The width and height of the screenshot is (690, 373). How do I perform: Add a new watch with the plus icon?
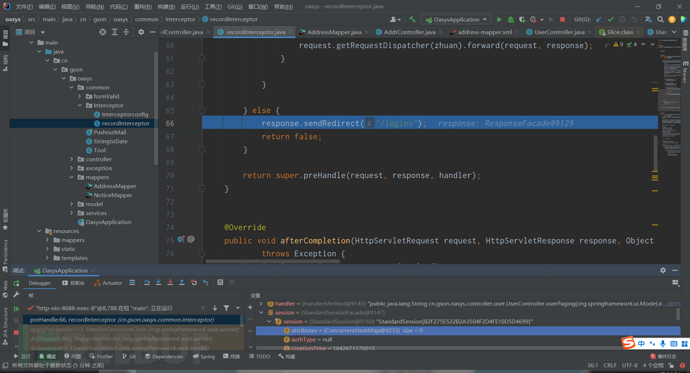point(250,307)
